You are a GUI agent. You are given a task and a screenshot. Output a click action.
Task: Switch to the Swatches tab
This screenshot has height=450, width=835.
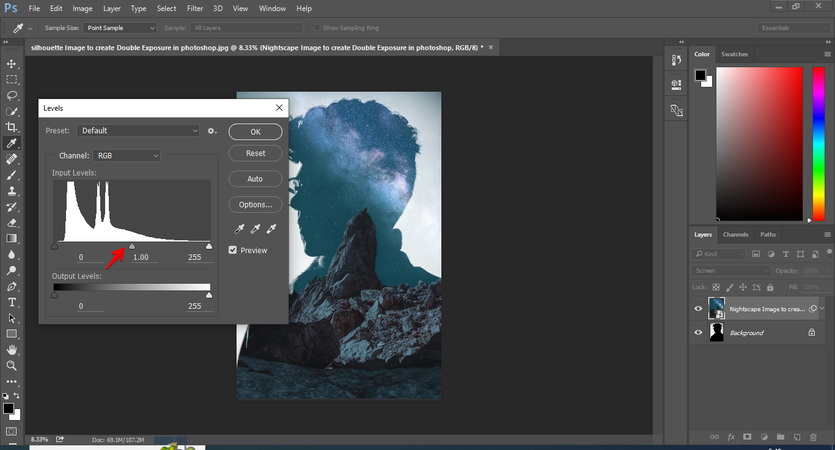734,54
